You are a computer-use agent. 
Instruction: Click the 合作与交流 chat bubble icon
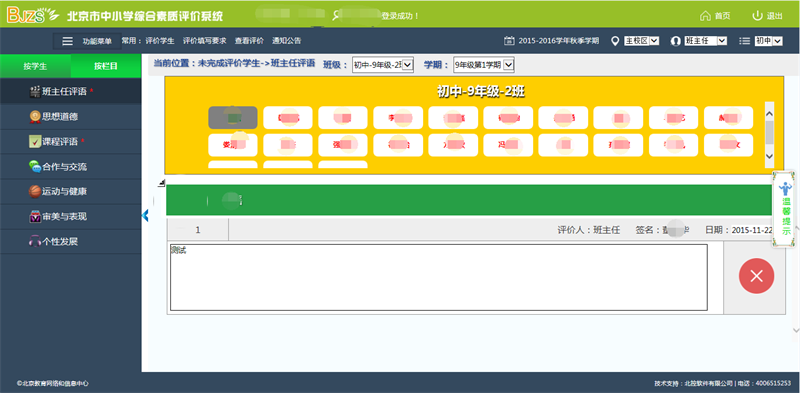pyautogui.click(x=35, y=167)
